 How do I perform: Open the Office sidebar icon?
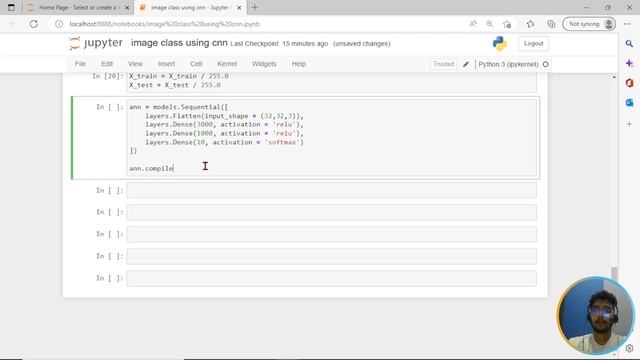(629, 83)
